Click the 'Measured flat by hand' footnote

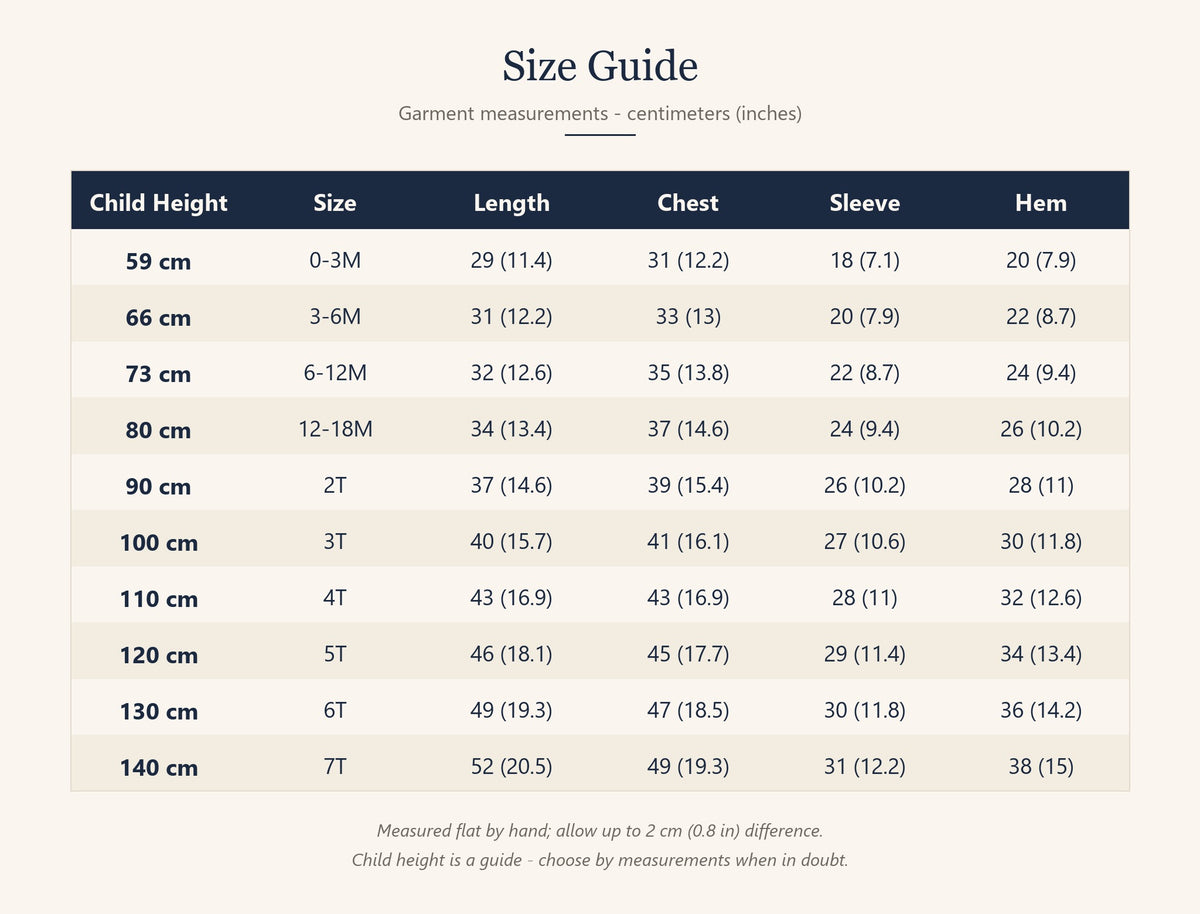tap(600, 830)
